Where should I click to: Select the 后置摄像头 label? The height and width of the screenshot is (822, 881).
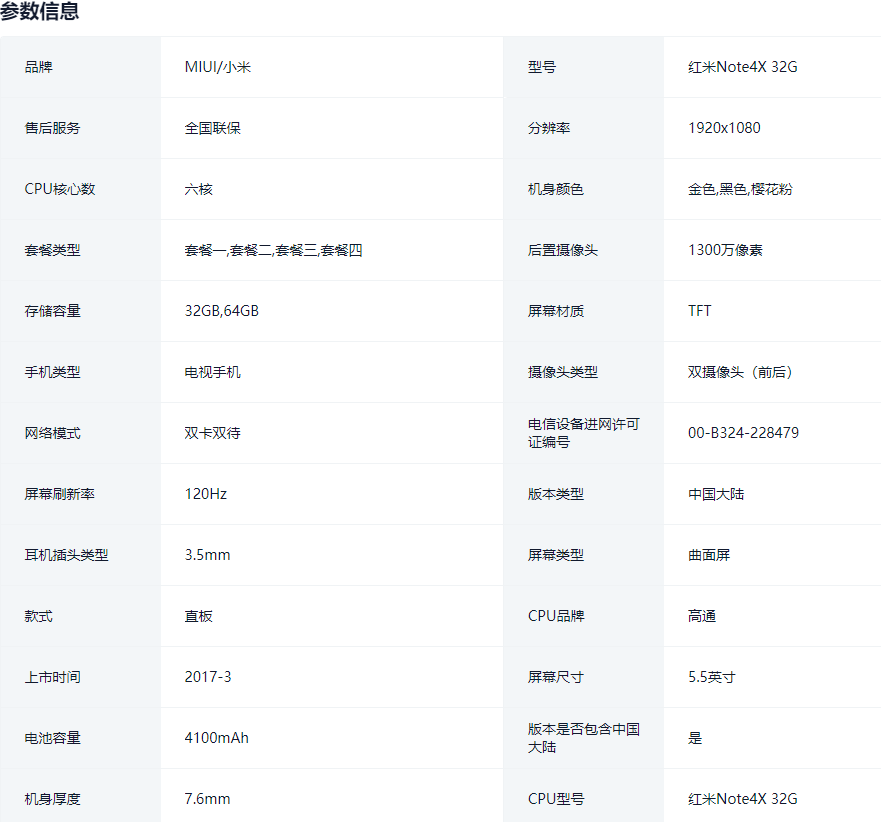tap(562, 250)
